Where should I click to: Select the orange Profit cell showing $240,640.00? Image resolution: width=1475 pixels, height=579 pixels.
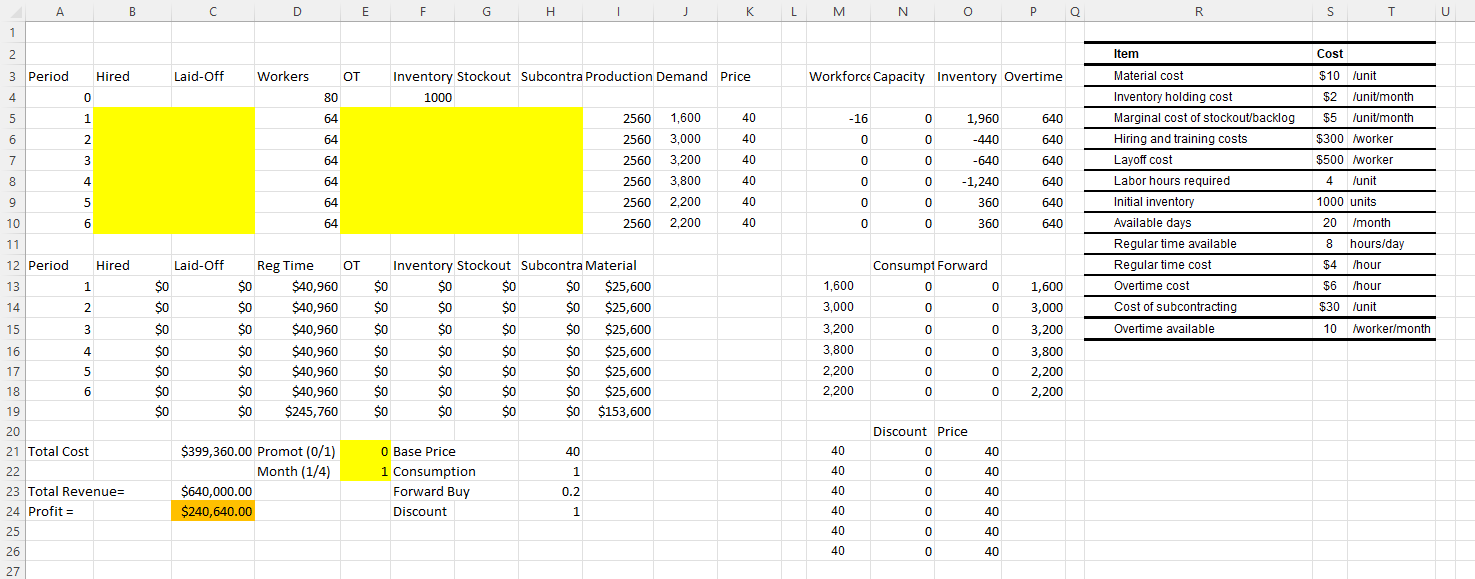[213, 511]
